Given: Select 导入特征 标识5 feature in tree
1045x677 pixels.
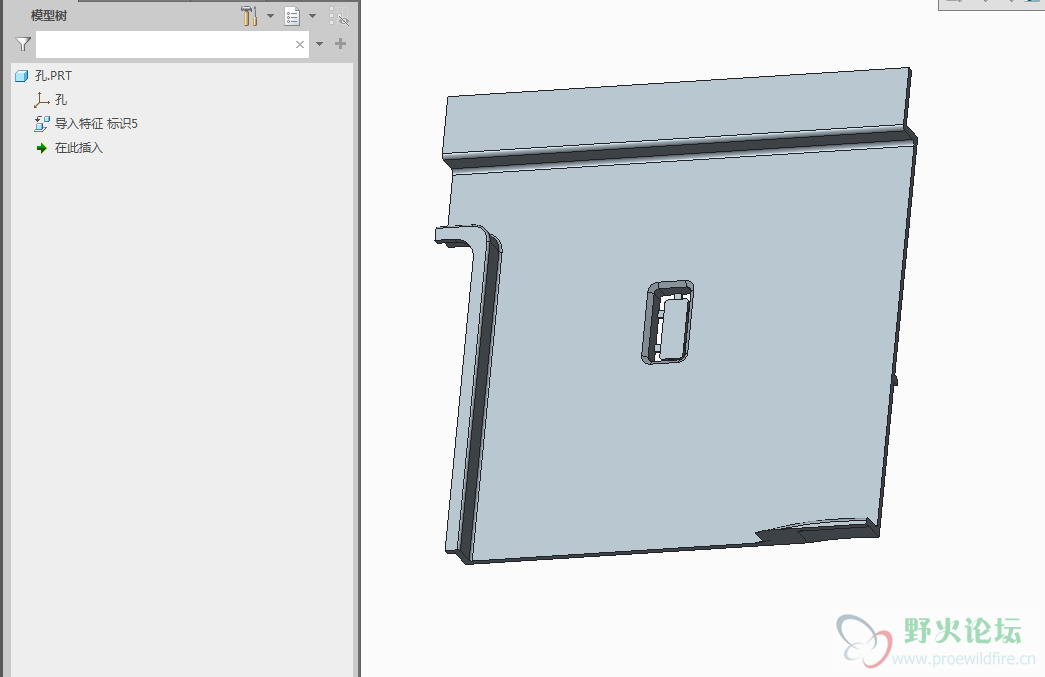Looking at the screenshot, I should click(86, 124).
